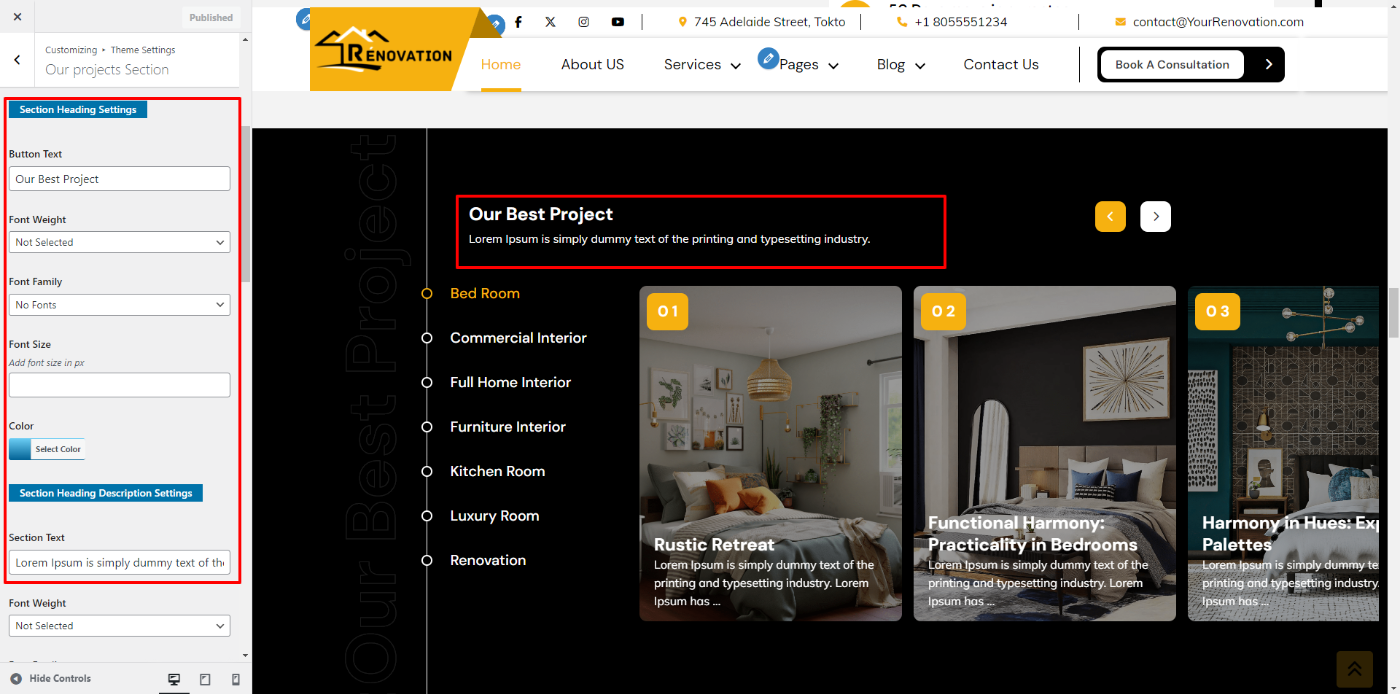Switch to tablet preview mode
This screenshot has width=1400, height=694.
(x=205, y=679)
